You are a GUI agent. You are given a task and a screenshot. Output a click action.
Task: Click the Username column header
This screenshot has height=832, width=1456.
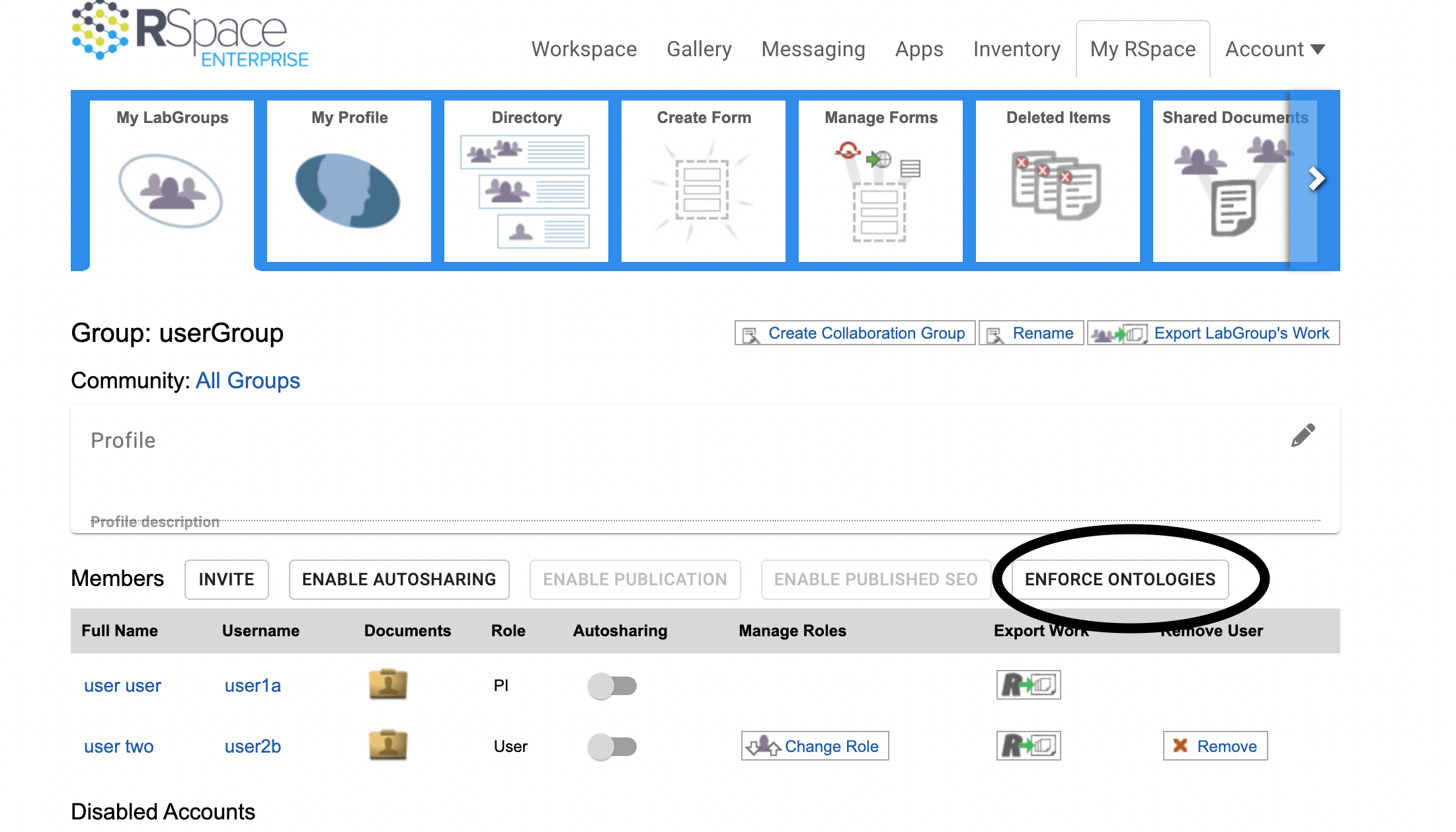pos(261,631)
